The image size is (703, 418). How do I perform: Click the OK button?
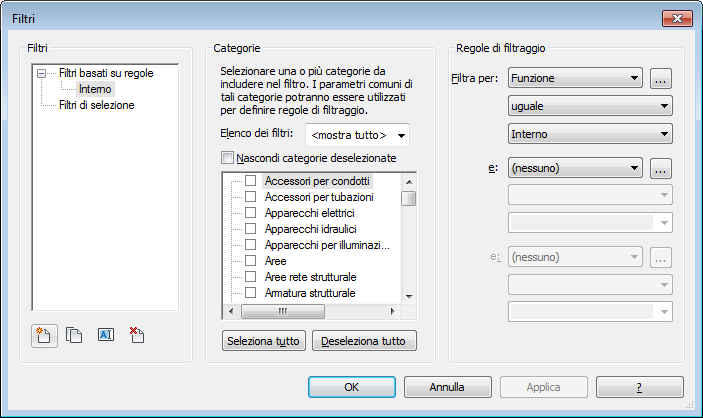(351, 386)
